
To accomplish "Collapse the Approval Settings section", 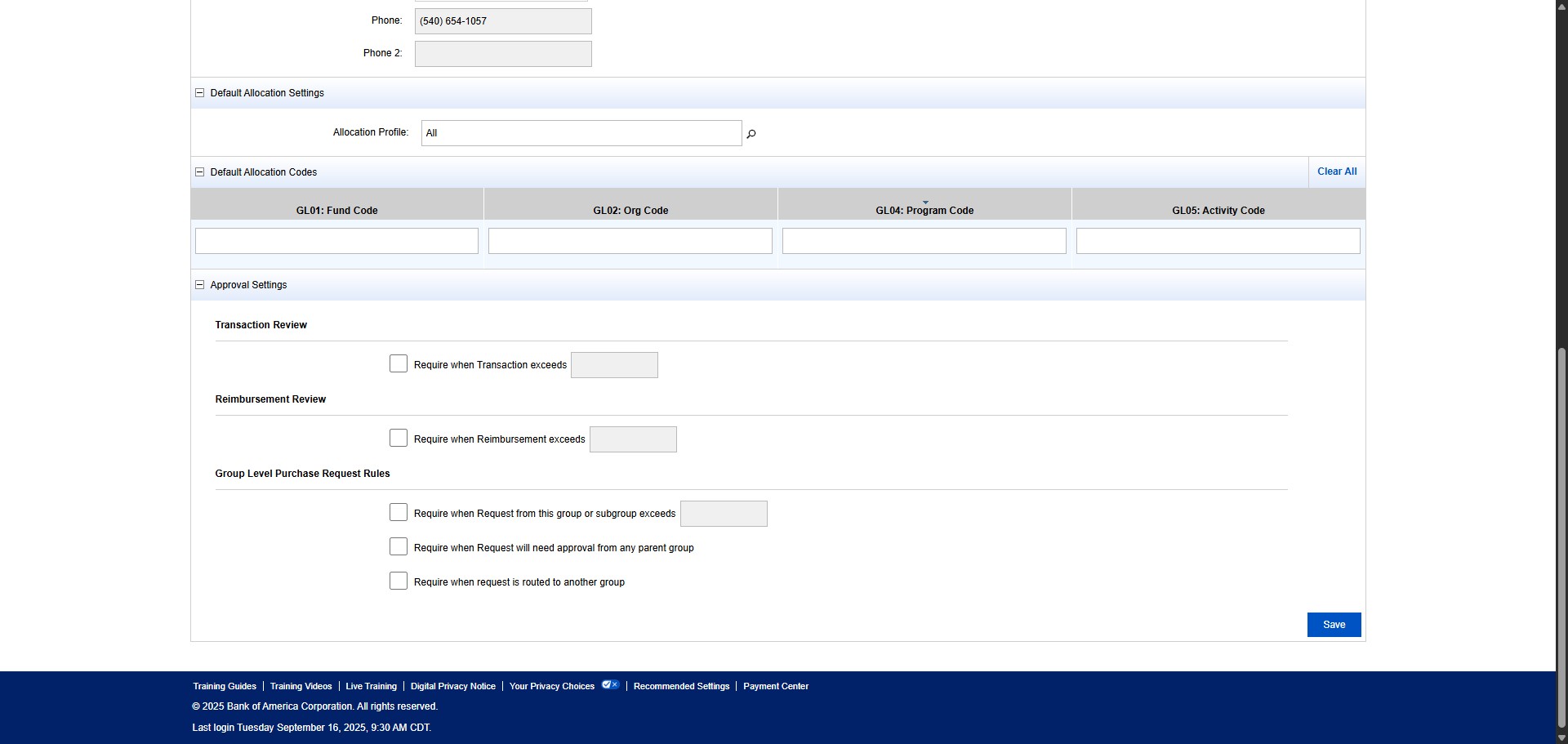I will (x=199, y=284).
